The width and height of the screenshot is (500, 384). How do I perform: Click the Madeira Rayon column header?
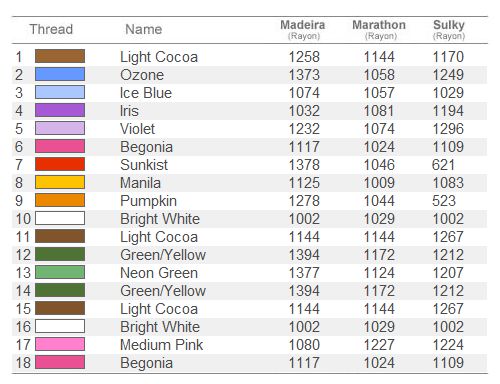tap(303, 30)
